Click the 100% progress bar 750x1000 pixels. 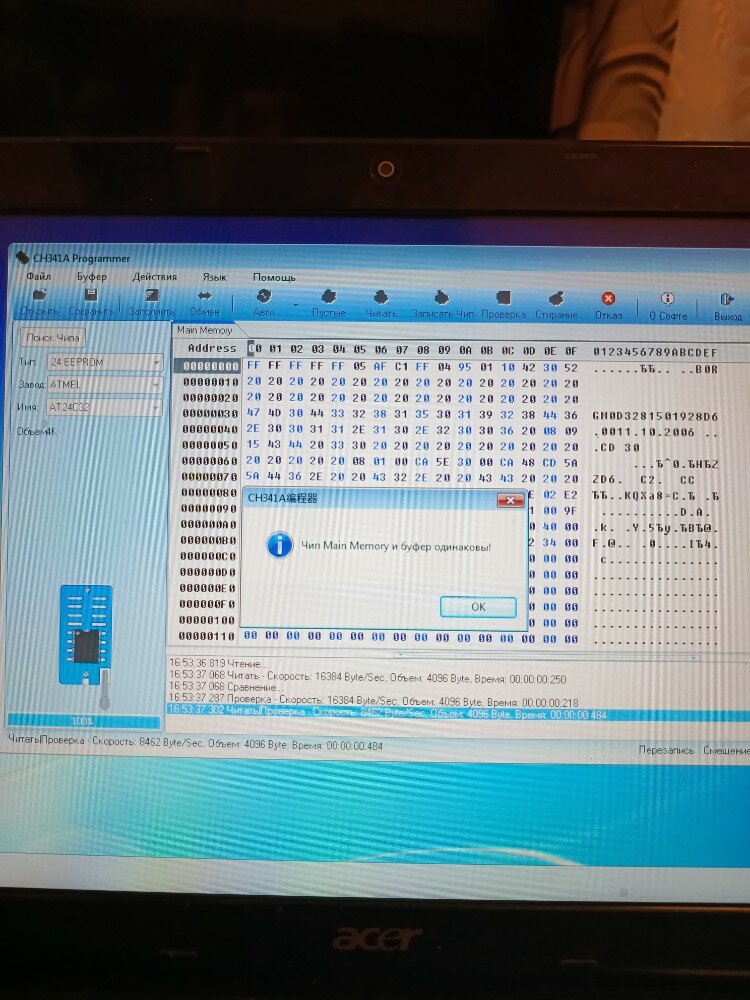tap(83, 721)
